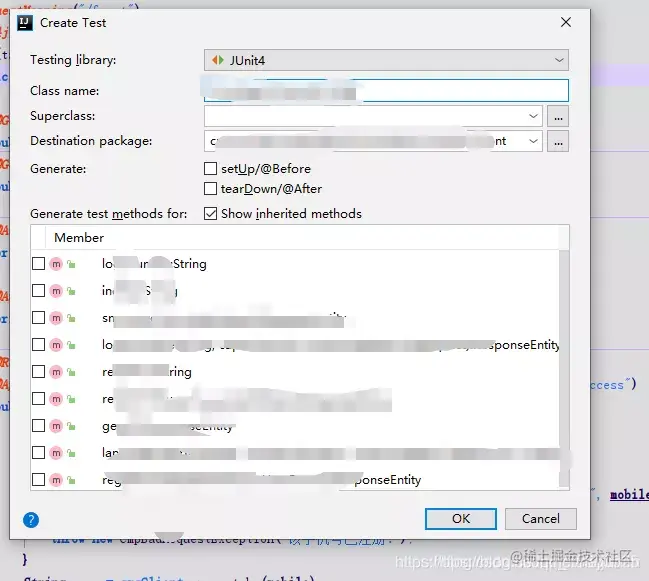The height and width of the screenshot is (581, 649).
Task: Open help with the question mark icon
Action: coord(31,520)
